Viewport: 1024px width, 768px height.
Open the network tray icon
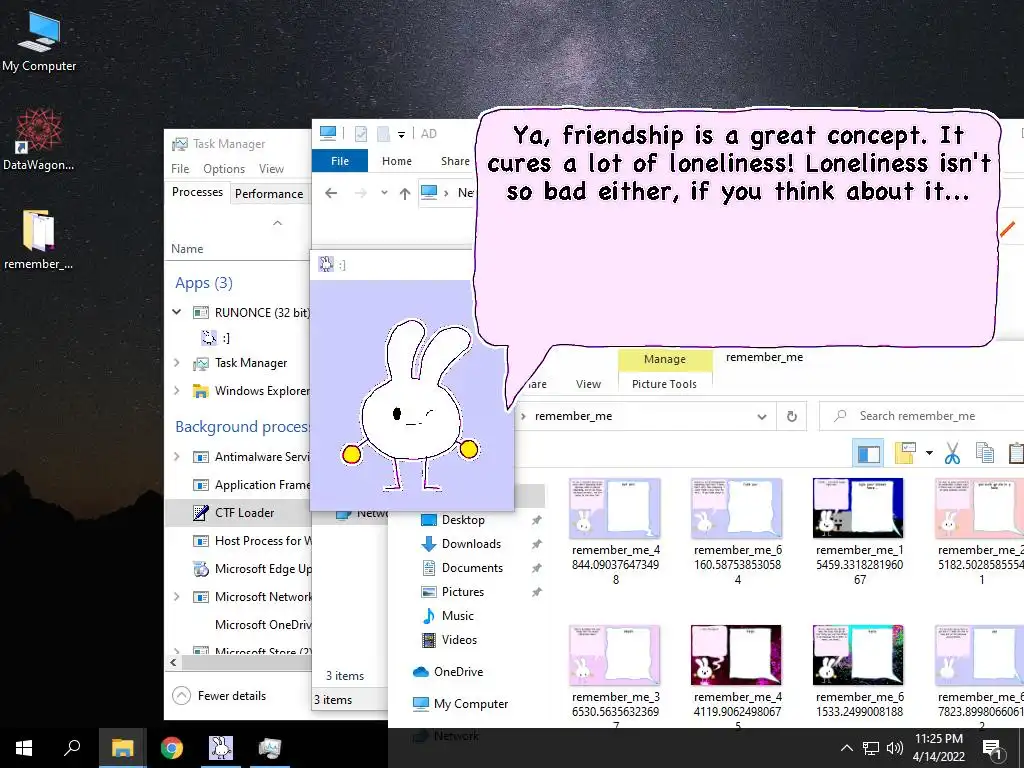coord(871,748)
